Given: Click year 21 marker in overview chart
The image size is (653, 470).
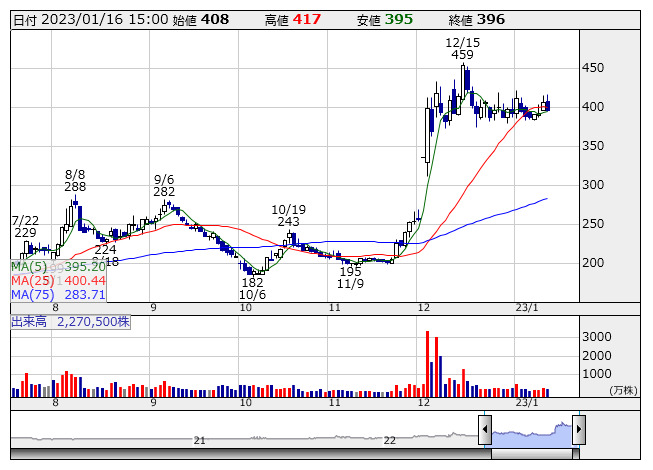Looking at the screenshot, I should pos(200,440).
